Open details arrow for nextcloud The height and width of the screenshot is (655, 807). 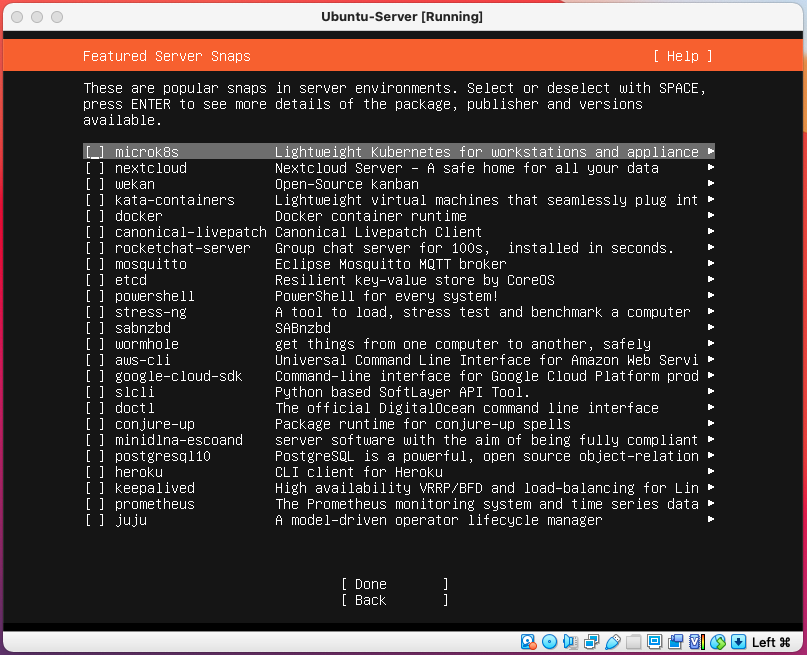[x=711, y=167]
